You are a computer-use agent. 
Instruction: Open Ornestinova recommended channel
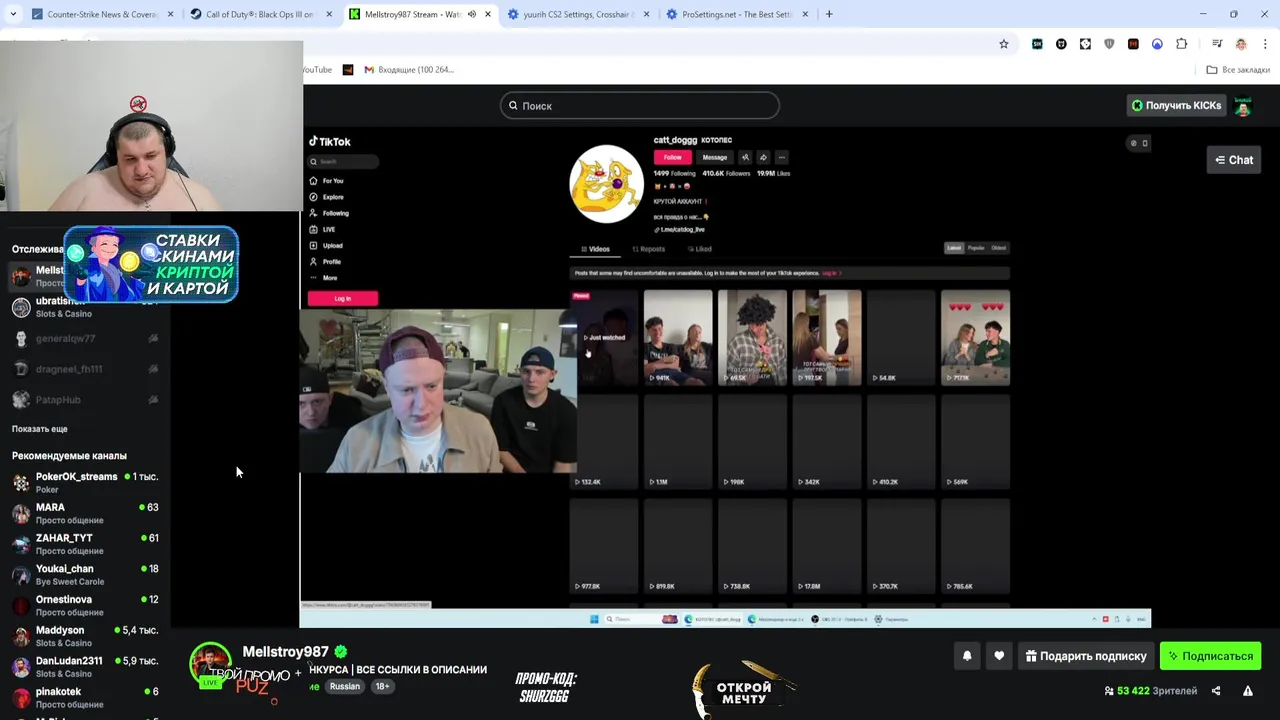(x=85, y=606)
